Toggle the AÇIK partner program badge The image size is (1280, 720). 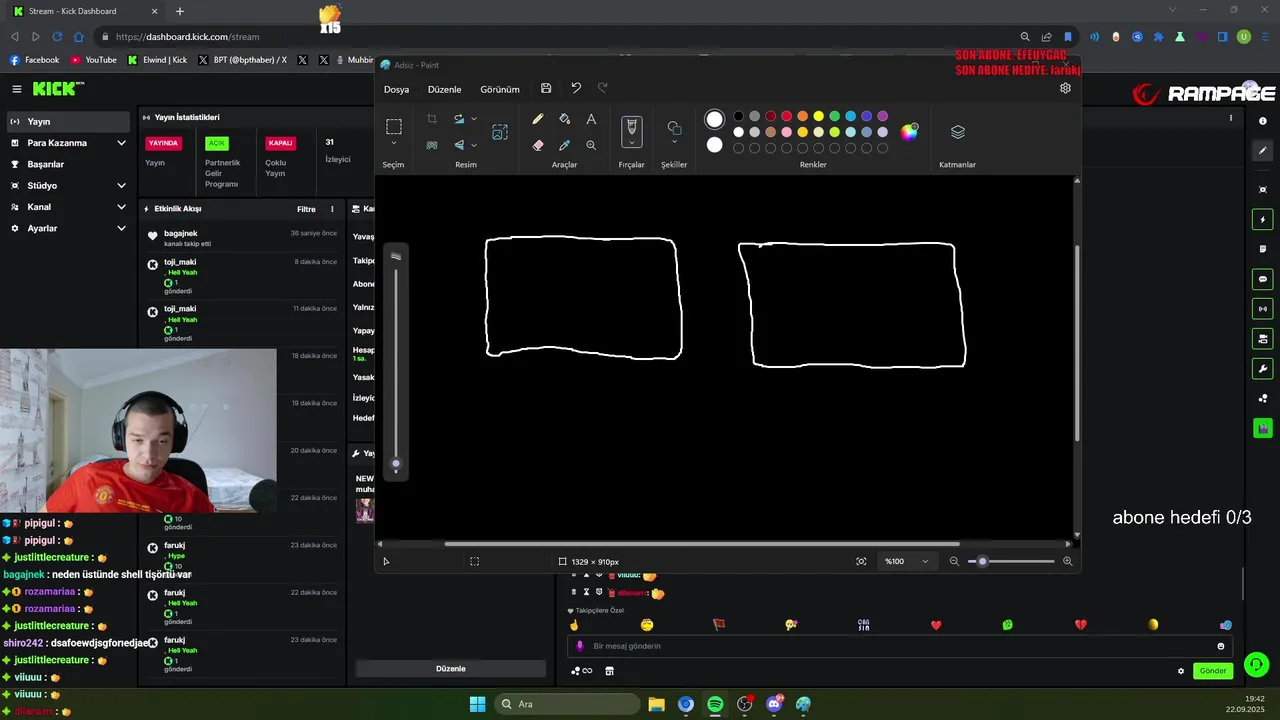(x=217, y=143)
